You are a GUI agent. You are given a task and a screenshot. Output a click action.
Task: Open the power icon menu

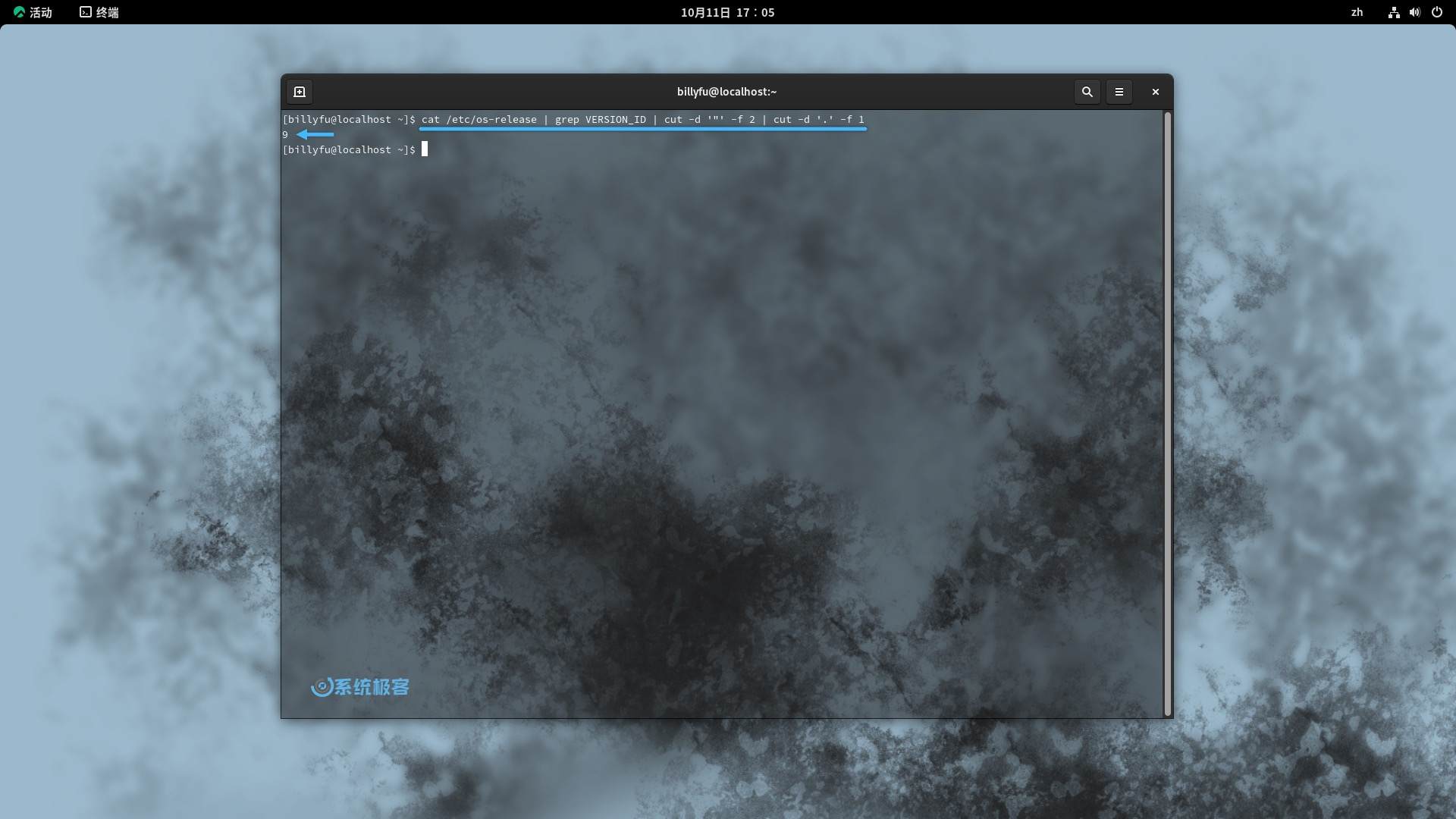(1436, 12)
